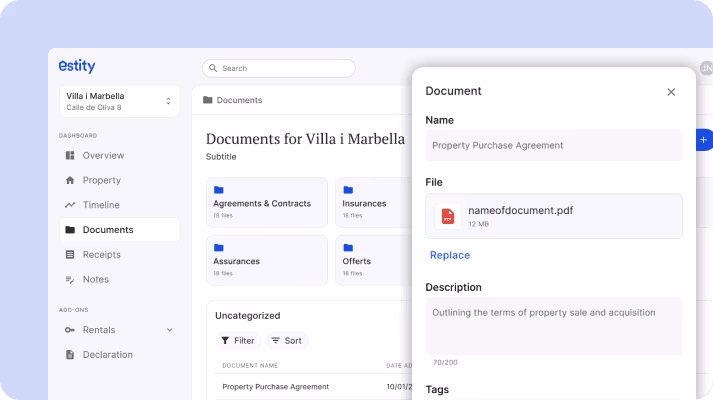The height and width of the screenshot is (400, 713).
Task: Click the blue plus add button
Action: point(704,140)
